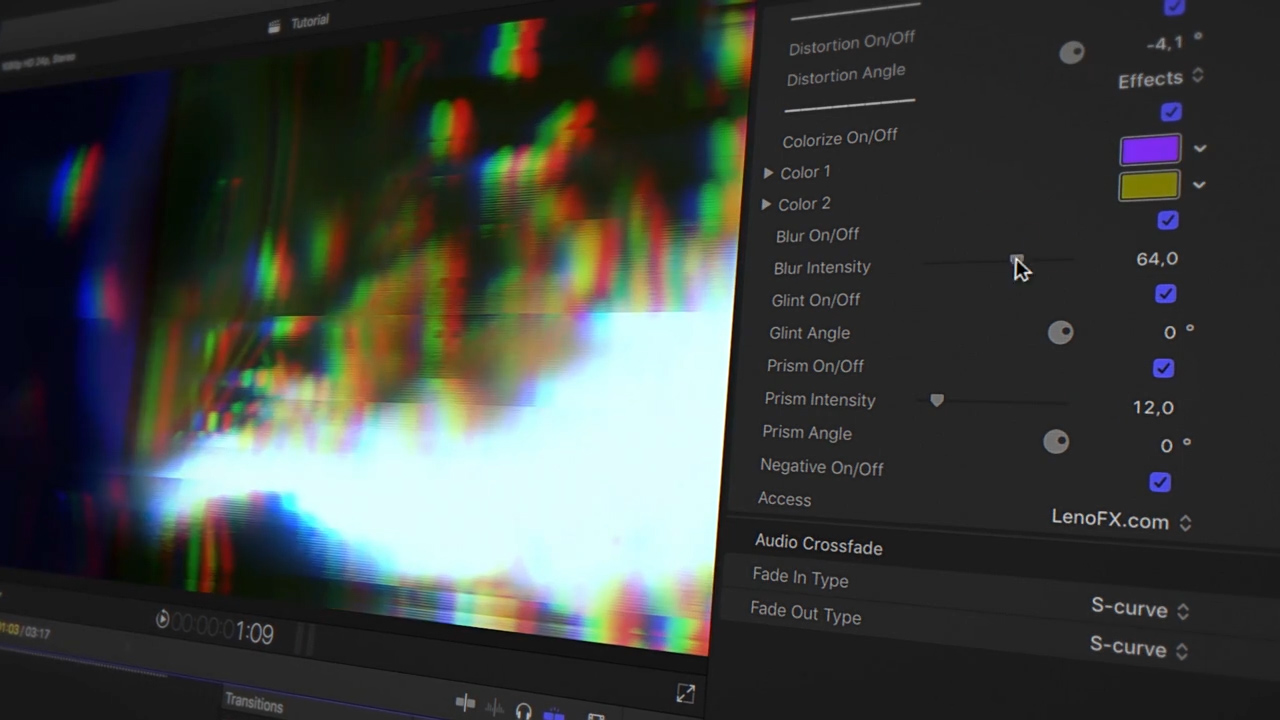Click the play icon beside the timecode
Image resolution: width=1280 pixels, height=720 pixels.
(162, 620)
